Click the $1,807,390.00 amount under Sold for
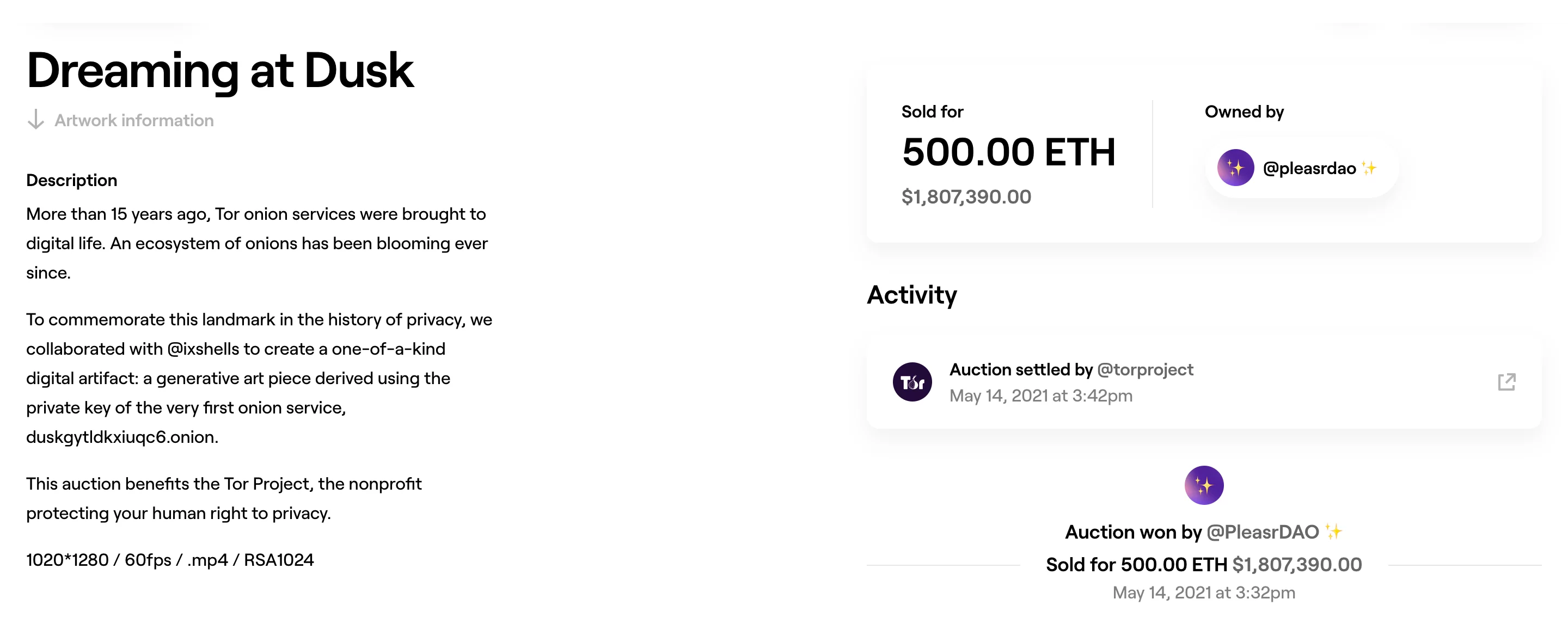The height and width of the screenshot is (630, 1568). [x=966, y=197]
